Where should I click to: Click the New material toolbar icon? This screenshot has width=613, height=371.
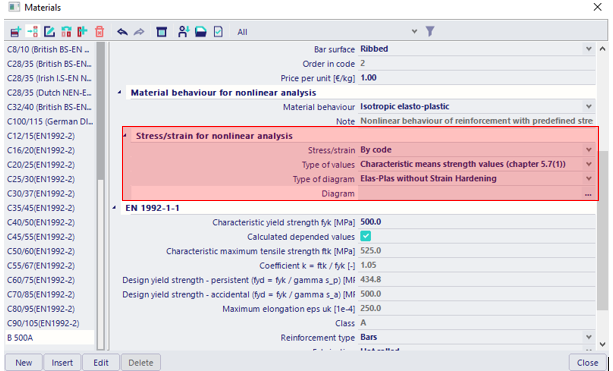coord(15,32)
